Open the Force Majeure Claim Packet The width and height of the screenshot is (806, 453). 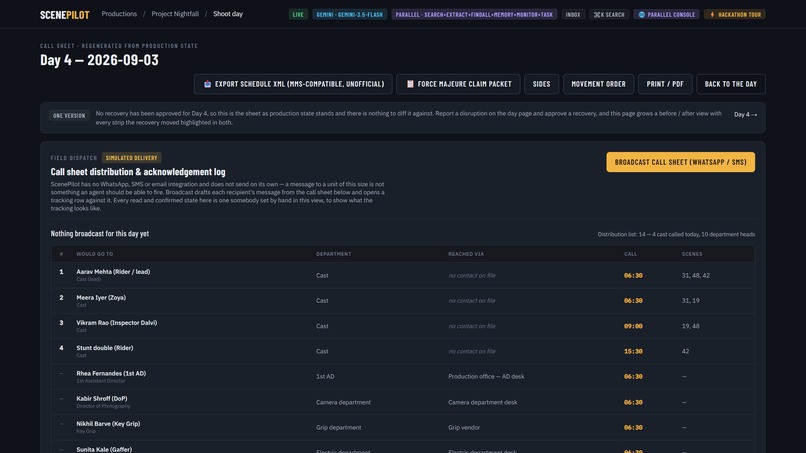point(458,84)
